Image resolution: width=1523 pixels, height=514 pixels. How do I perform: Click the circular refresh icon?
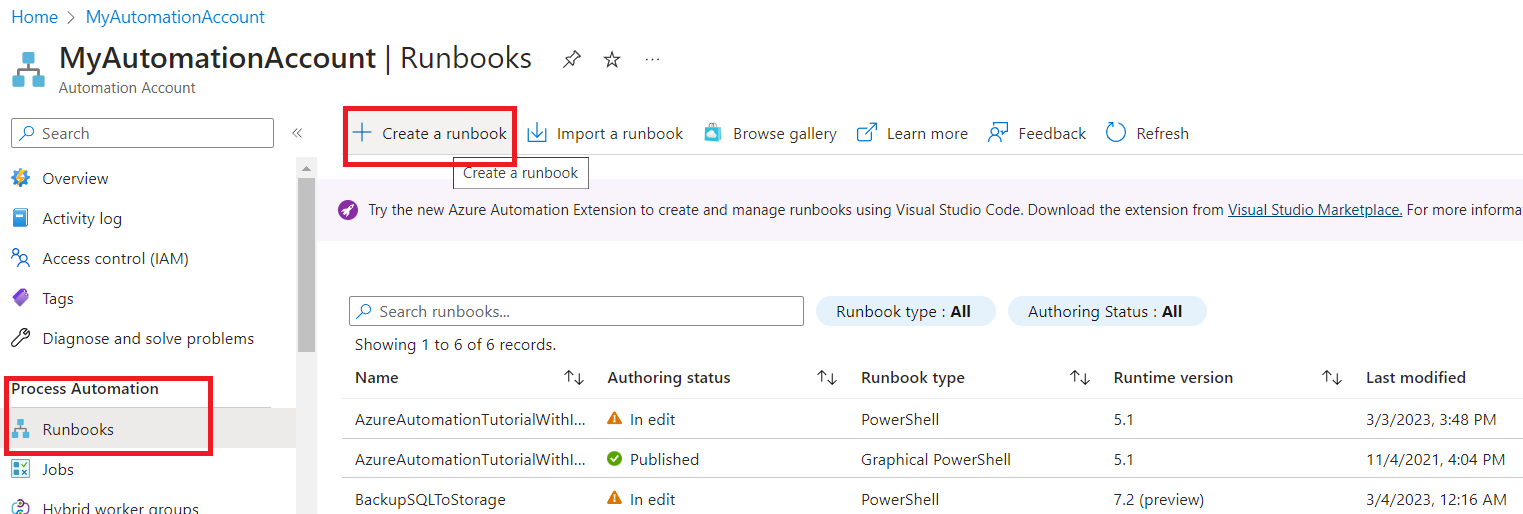tap(1116, 133)
